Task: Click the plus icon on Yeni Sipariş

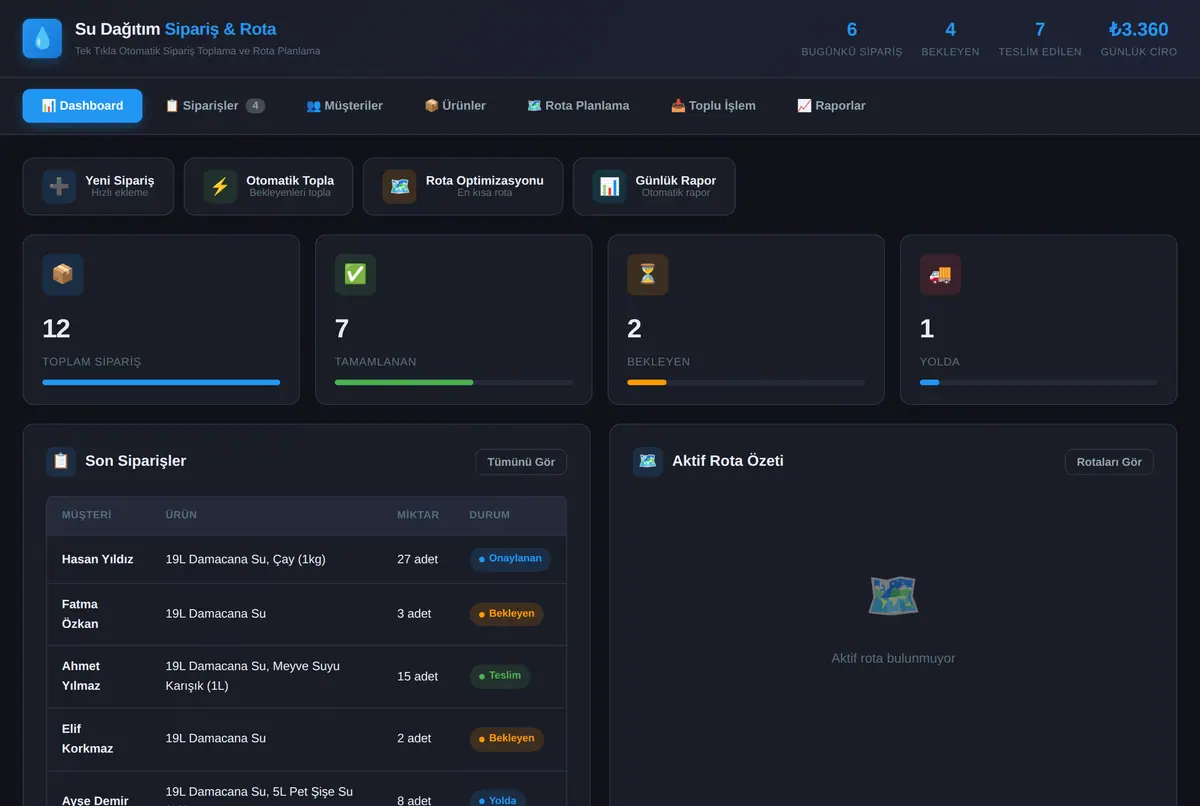Action: (59, 186)
